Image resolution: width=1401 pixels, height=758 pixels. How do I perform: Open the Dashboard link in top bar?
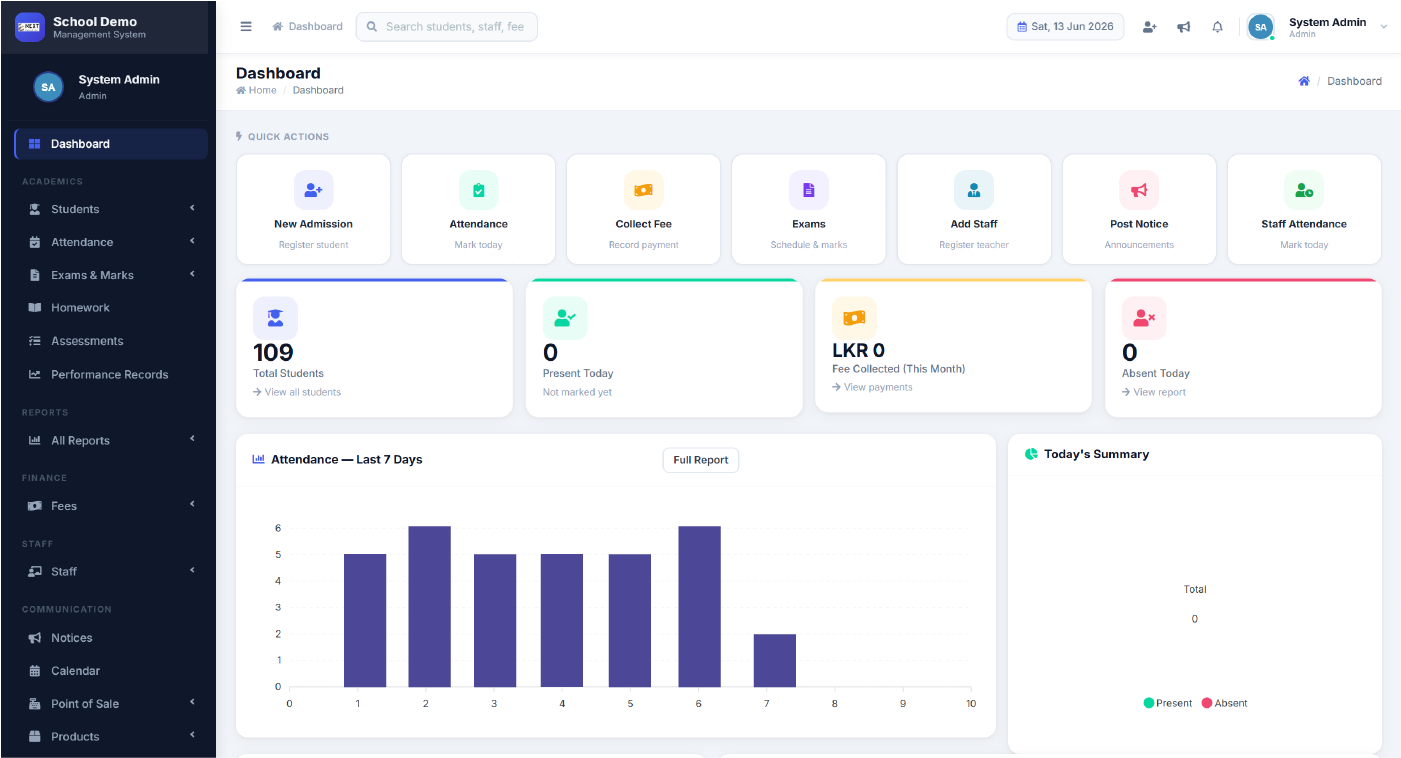[x=307, y=27]
